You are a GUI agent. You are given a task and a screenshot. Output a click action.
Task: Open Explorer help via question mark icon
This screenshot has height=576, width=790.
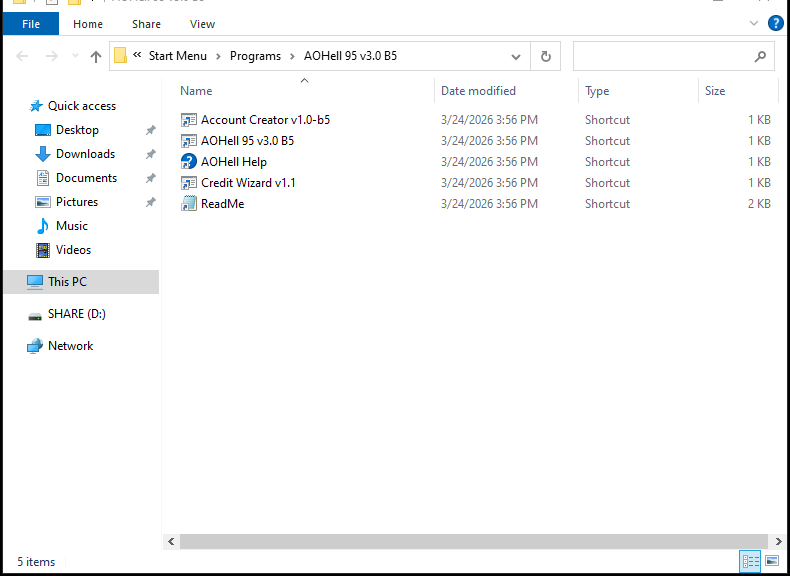775,23
